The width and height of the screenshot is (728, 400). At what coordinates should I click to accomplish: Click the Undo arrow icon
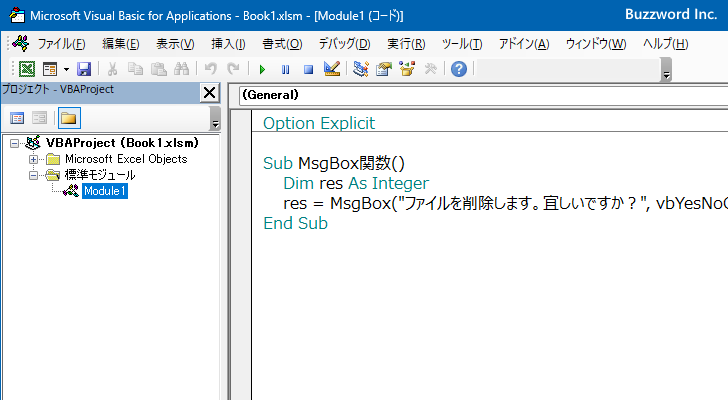coord(210,69)
